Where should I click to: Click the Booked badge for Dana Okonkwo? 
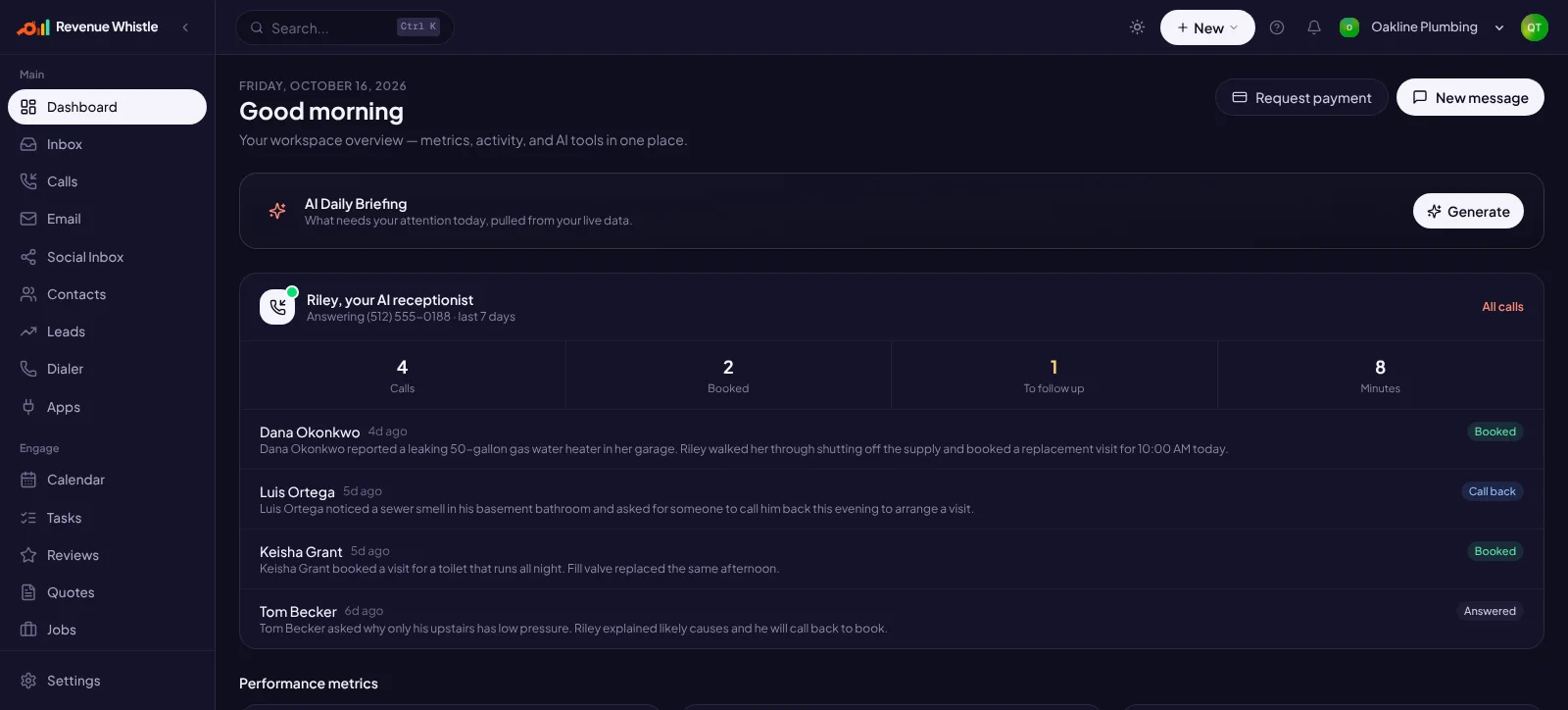1494,431
